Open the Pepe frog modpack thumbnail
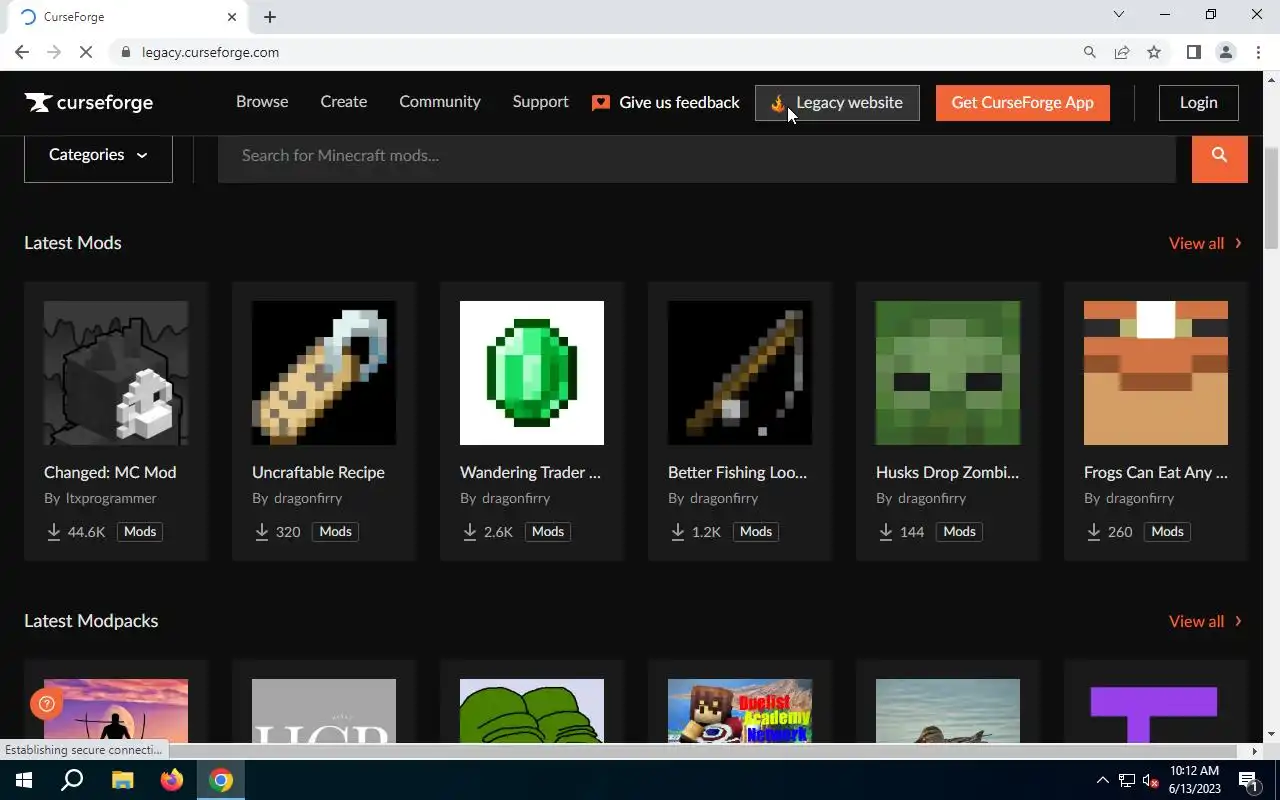Image resolution: width=1280 pixels, height=800 pixels. click(x=532, y=711)
